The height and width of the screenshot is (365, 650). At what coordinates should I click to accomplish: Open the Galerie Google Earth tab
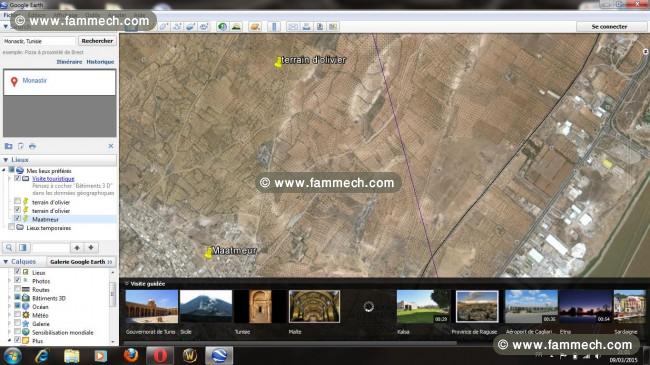pos(81,262)
